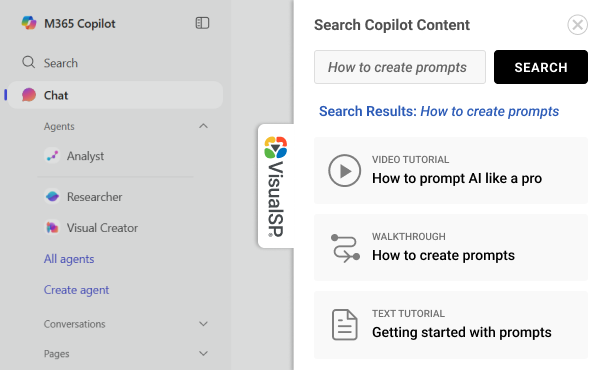Click the Analyst agent icon
Viewport: 600px width, 370px height.
coord(52,156)
